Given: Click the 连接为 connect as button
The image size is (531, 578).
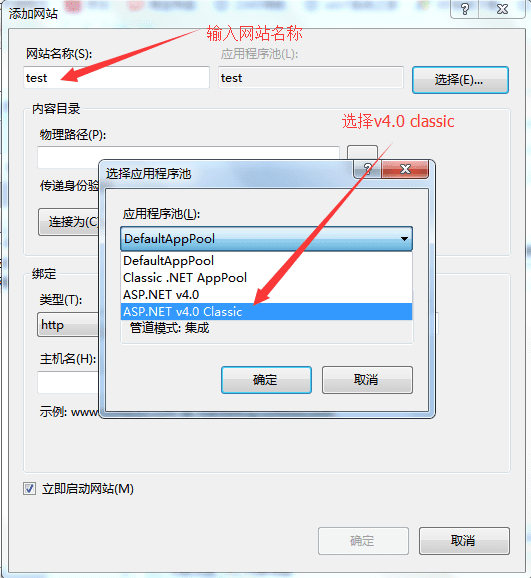Looking at the screenshot, I should coord(69,222).
